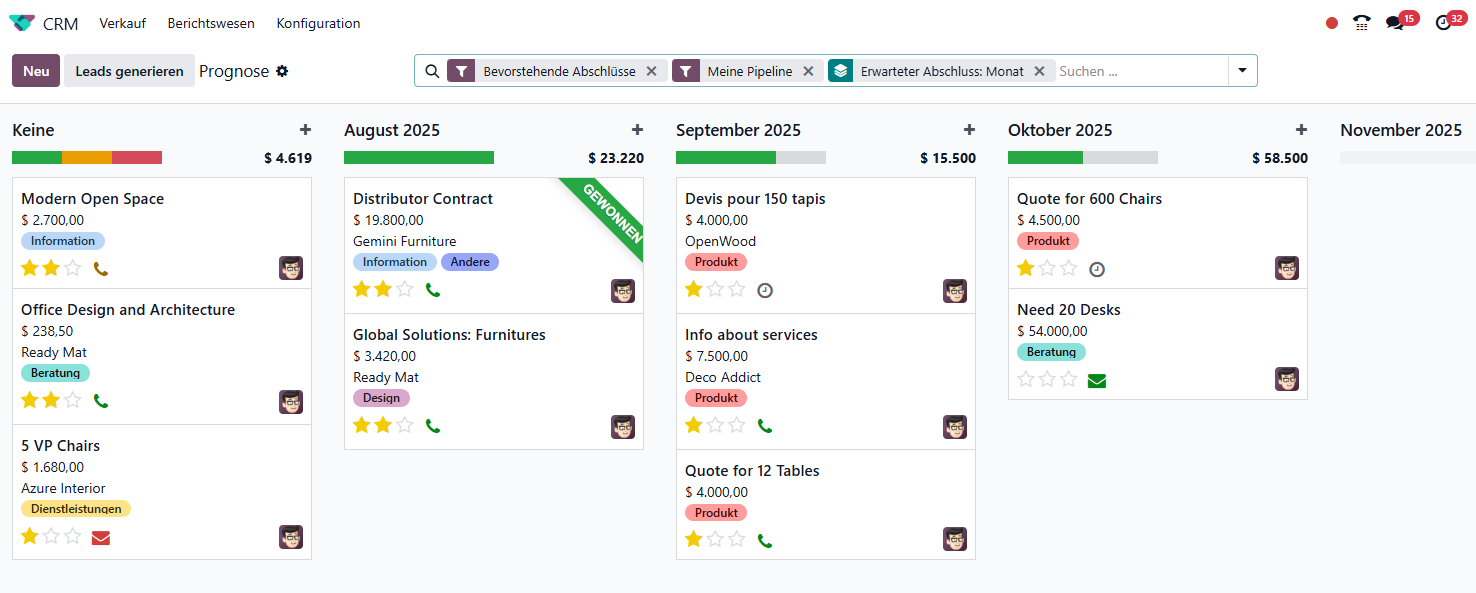The height and width of the screenshot is (593, 1476).
Task: Click red email icon on 5 VP Chairs
Action: [x=100, y=537]
